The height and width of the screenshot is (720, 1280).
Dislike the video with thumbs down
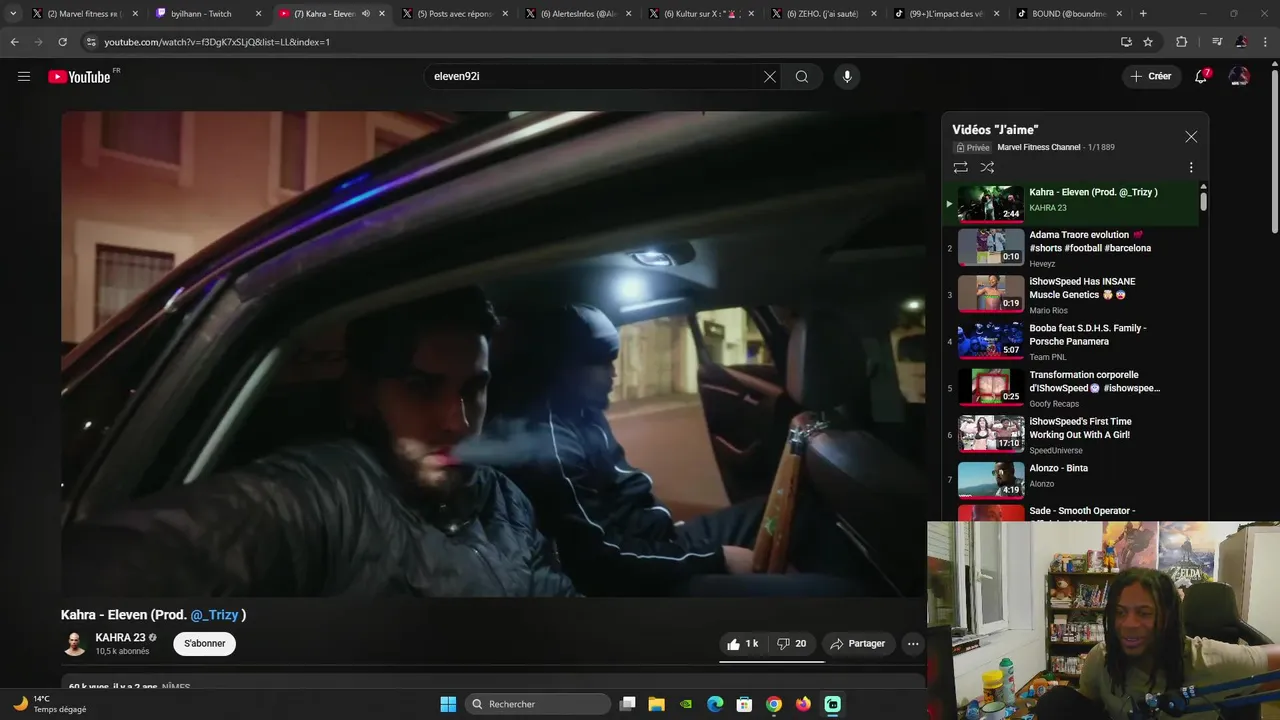(794, 644)
